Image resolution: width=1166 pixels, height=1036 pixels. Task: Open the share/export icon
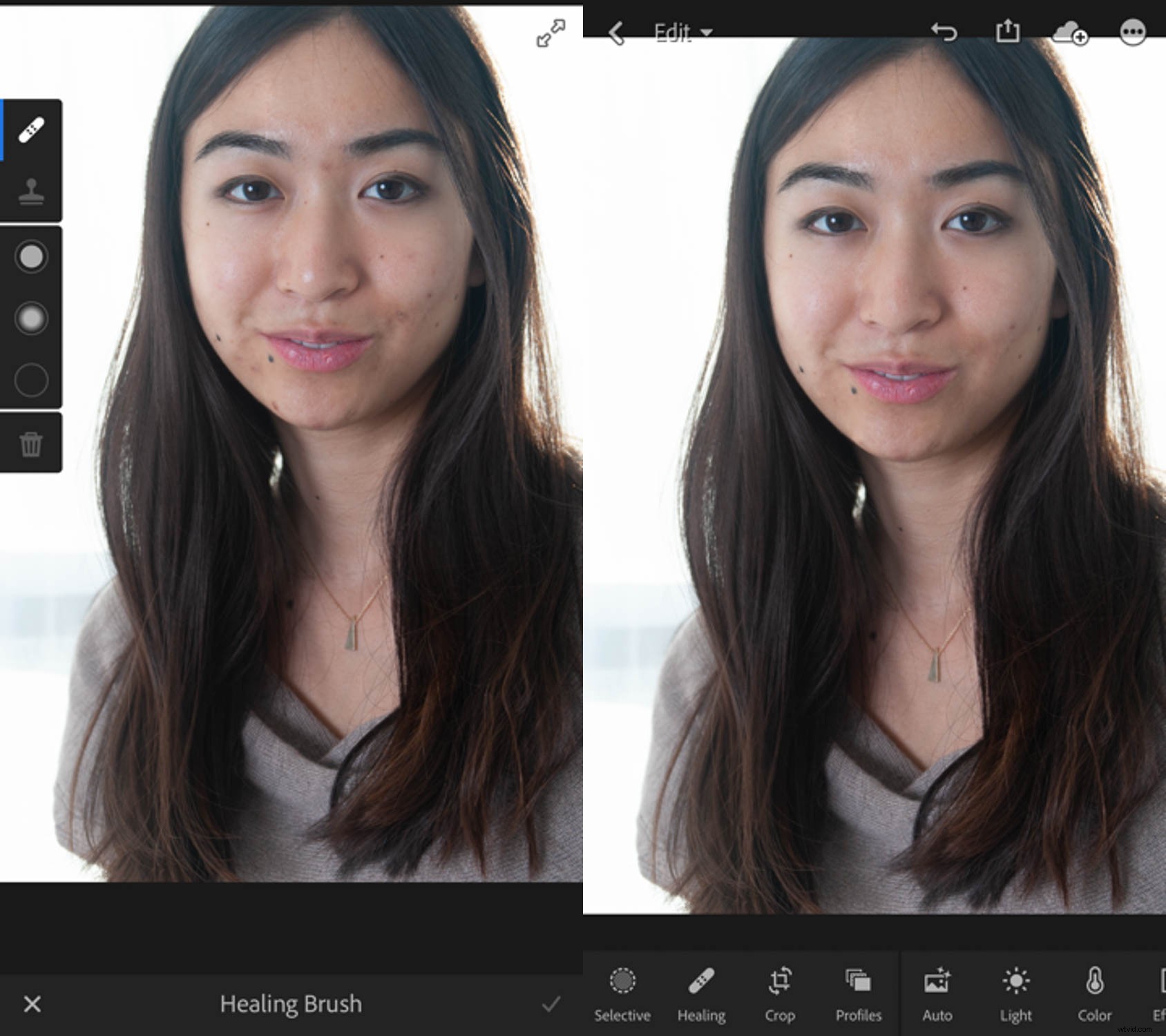click(x=1009, y=32)
